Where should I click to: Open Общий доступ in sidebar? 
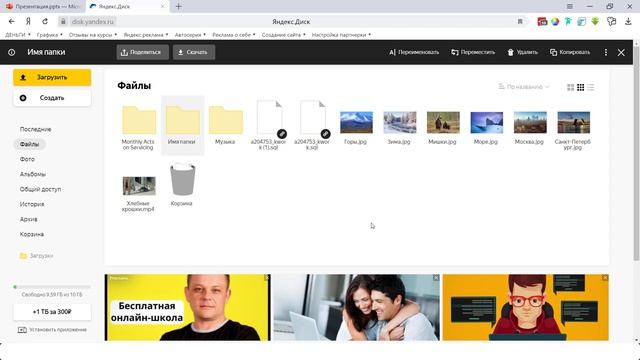(40, 189)
